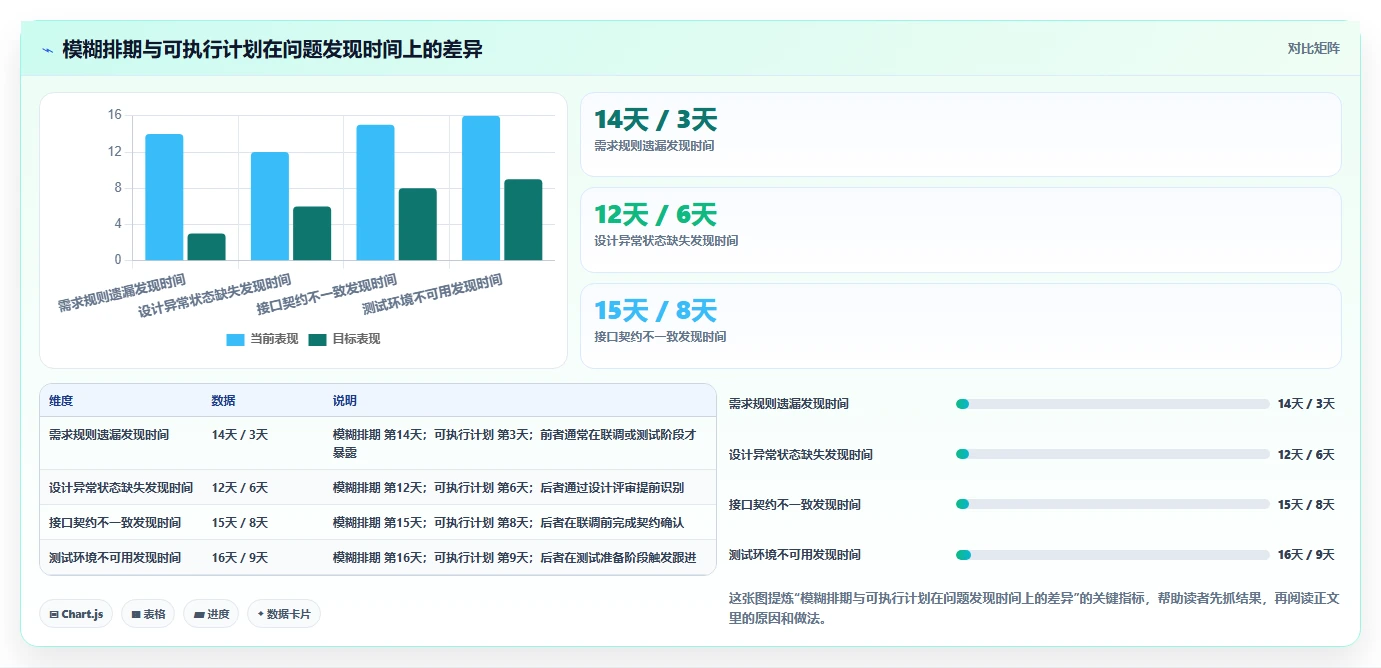Click the 需求规则遗漏发现时间 progress bar

tap(1112, 404)
